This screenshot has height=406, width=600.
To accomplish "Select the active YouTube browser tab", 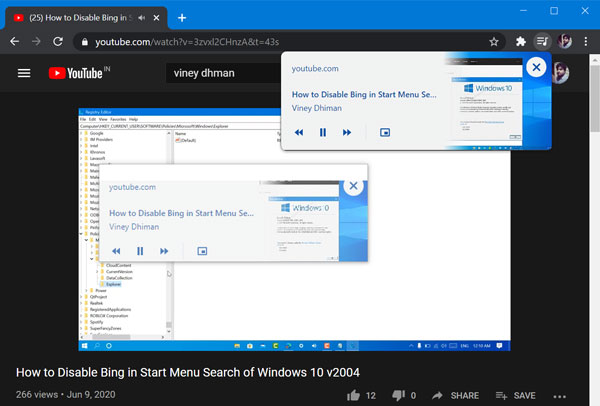I will (86, 18).
